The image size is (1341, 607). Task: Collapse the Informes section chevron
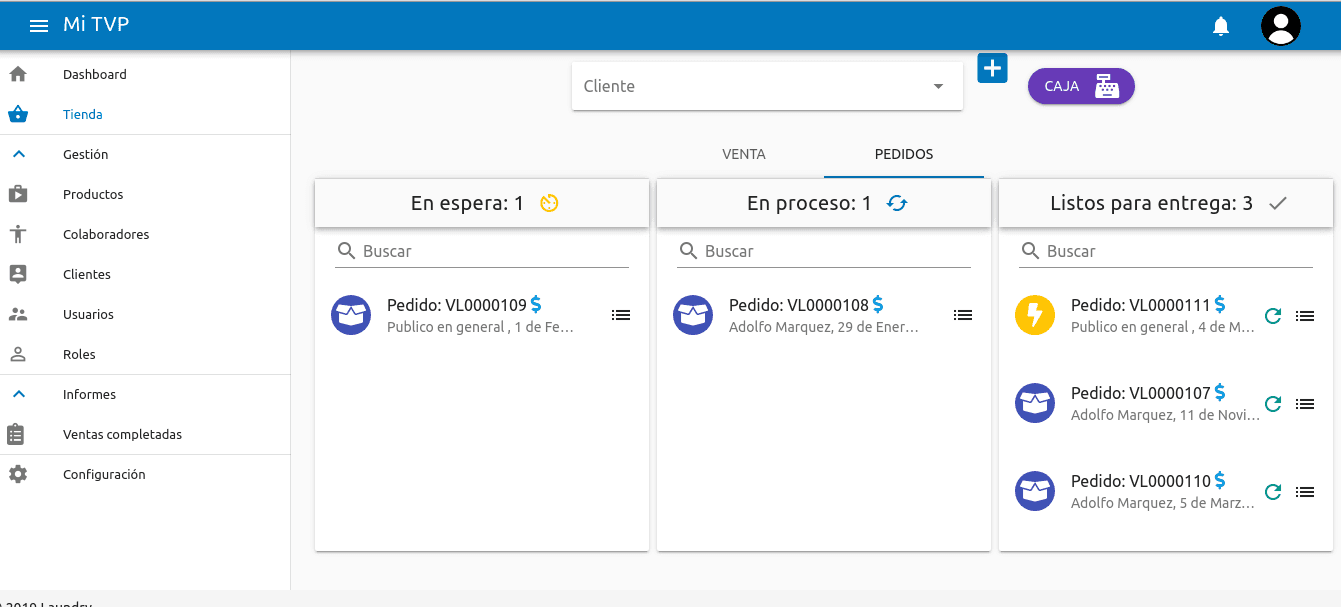(x=18, y=394)
